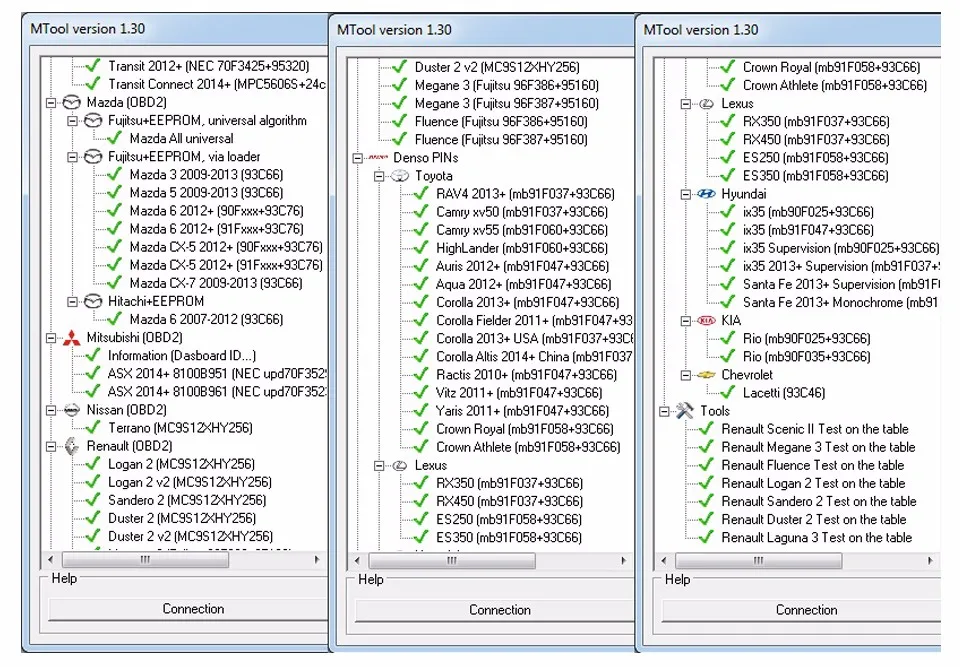Click green checkmark beside Terrano (MC9S12XHY256)
Image resolution: width=960 pixels, height=667 pixels.
coord(93,427)
